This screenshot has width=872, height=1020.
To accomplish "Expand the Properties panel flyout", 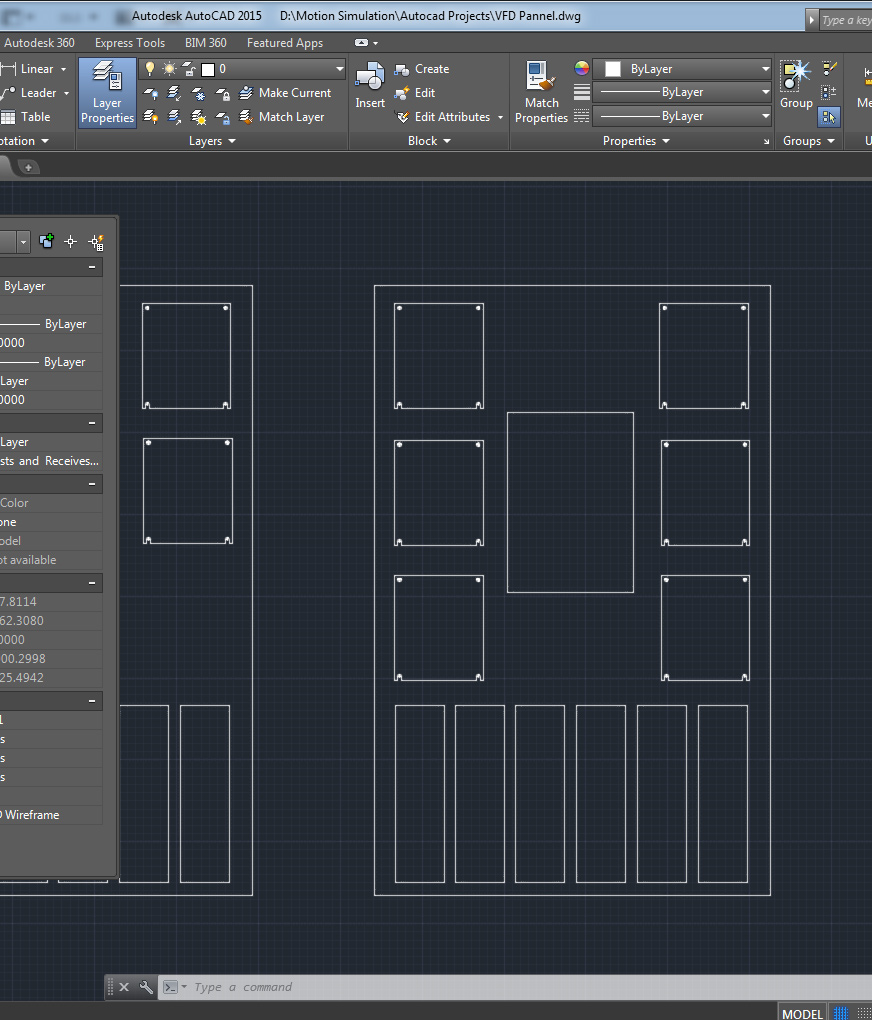I will coord(636,141).
